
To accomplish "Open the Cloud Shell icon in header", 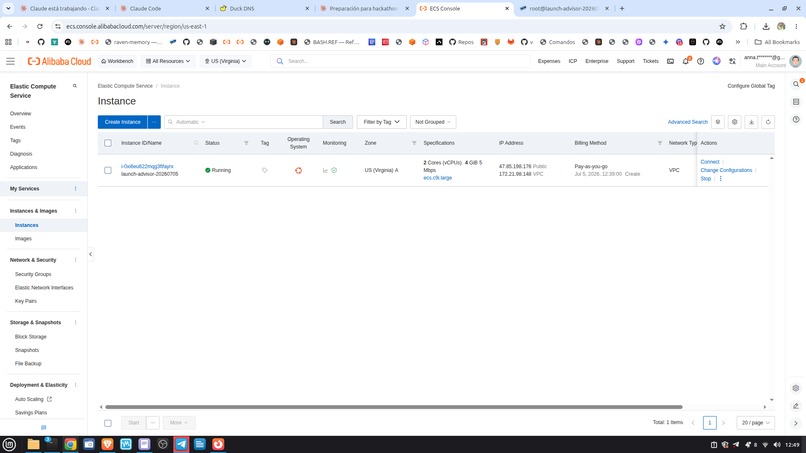I will pyautogui.click(x=670, y=61).
